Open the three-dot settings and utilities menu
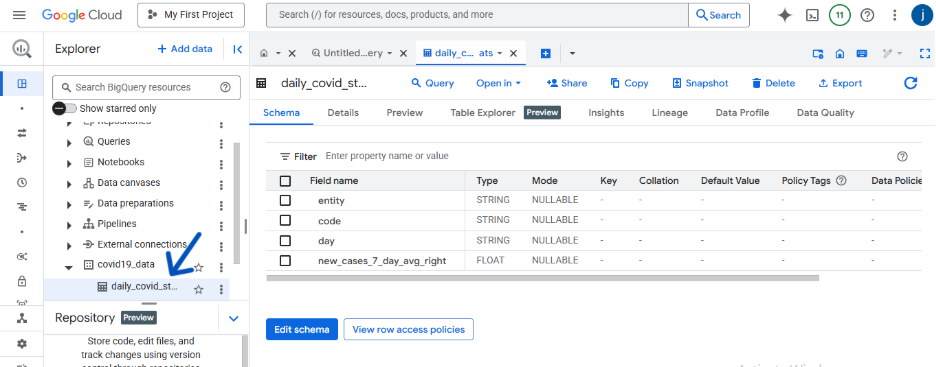Image resolution: width=936 pixels, height=367 pixels. point(894,16)
